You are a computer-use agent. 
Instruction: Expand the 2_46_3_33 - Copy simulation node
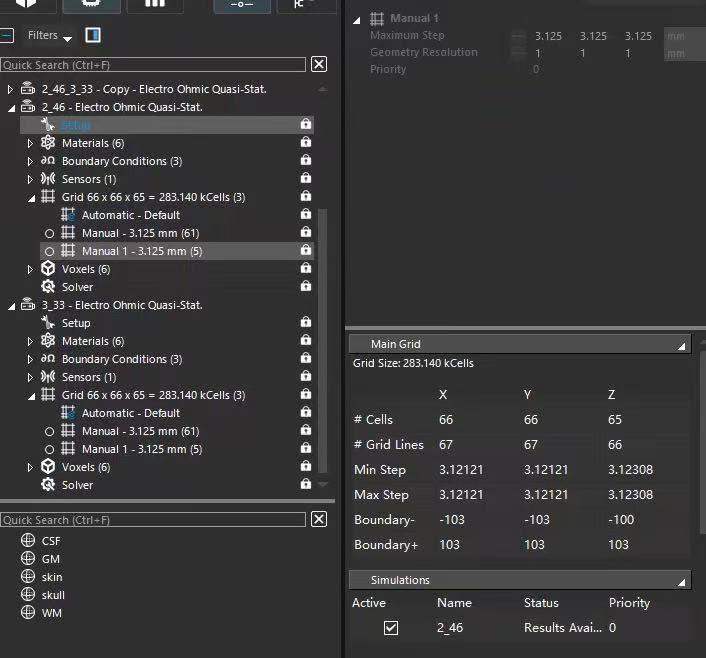click(x=10, y=89)
